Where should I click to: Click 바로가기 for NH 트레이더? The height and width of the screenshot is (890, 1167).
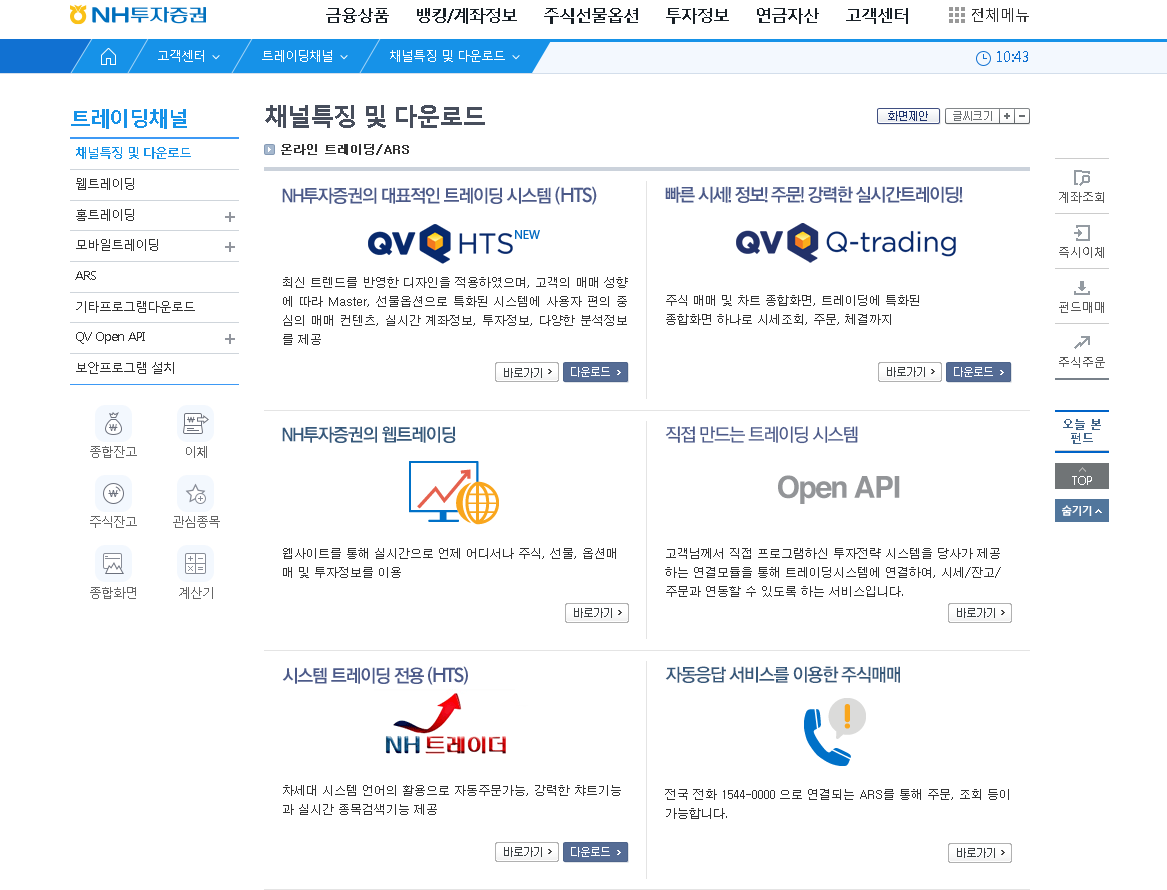(527, 852)
